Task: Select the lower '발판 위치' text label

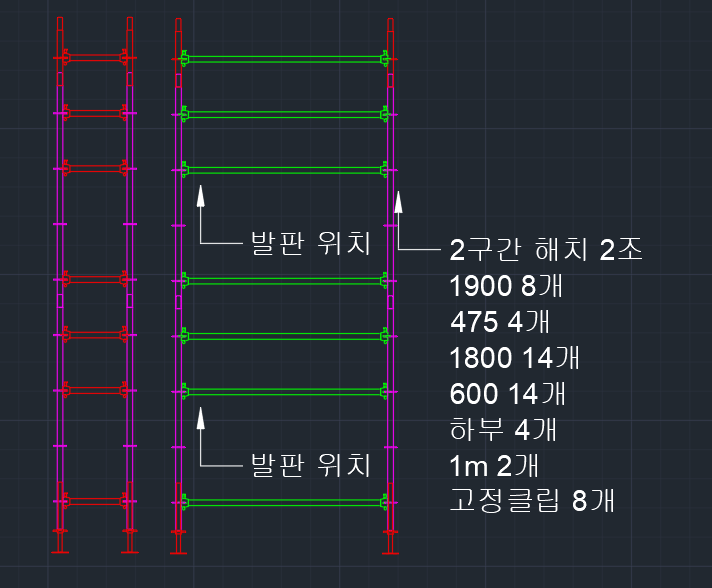Action: pyautogui.click(x=311, y=465)
